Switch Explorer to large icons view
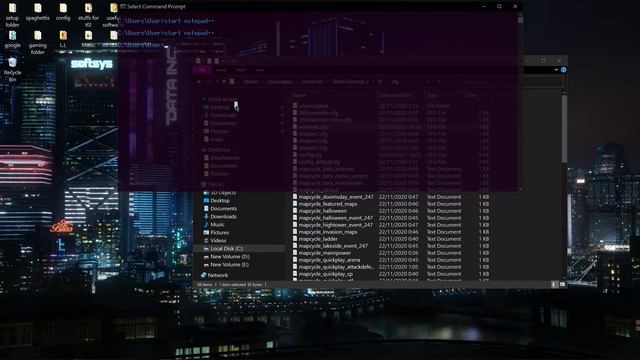Screen dimensions: 640x360 tap(562, 284)
